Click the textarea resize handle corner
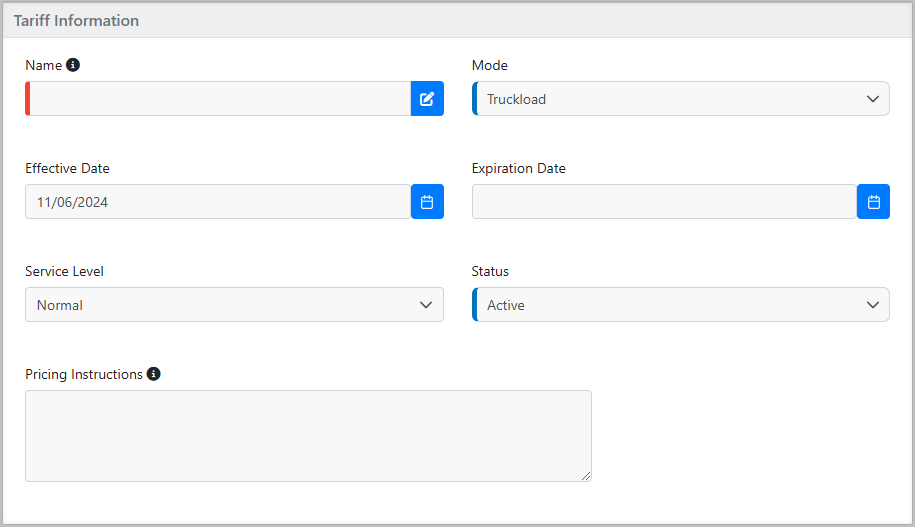 pyautogui.click(x=586, y=476)
